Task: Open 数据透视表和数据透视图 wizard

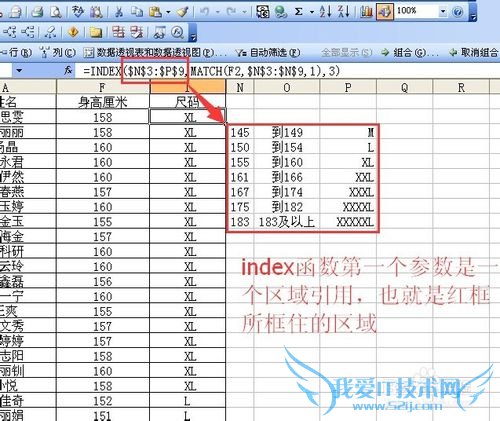Action: 155,53
